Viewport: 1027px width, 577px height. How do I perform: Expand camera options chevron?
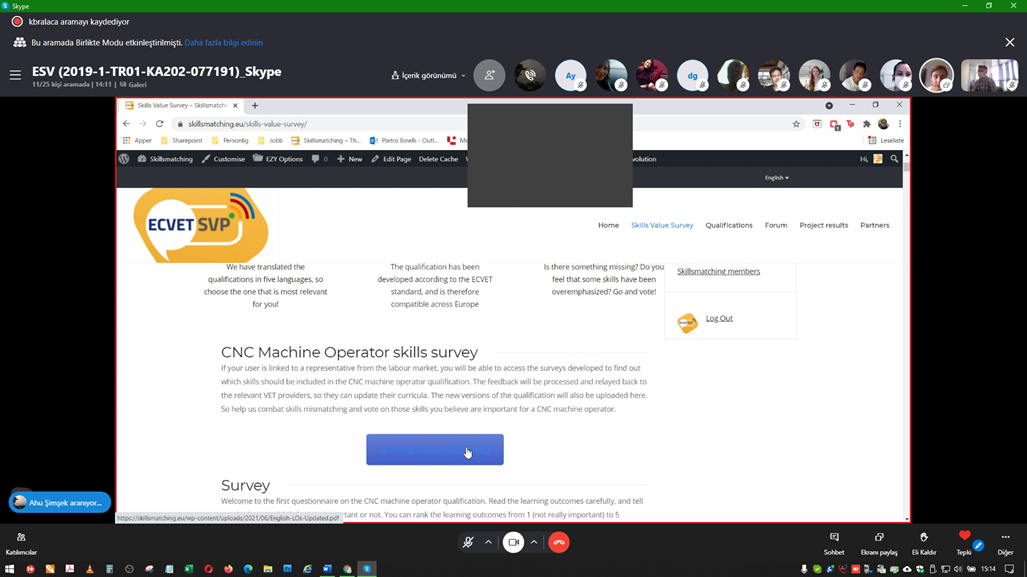pyautogui.click(x=534, y=542)
